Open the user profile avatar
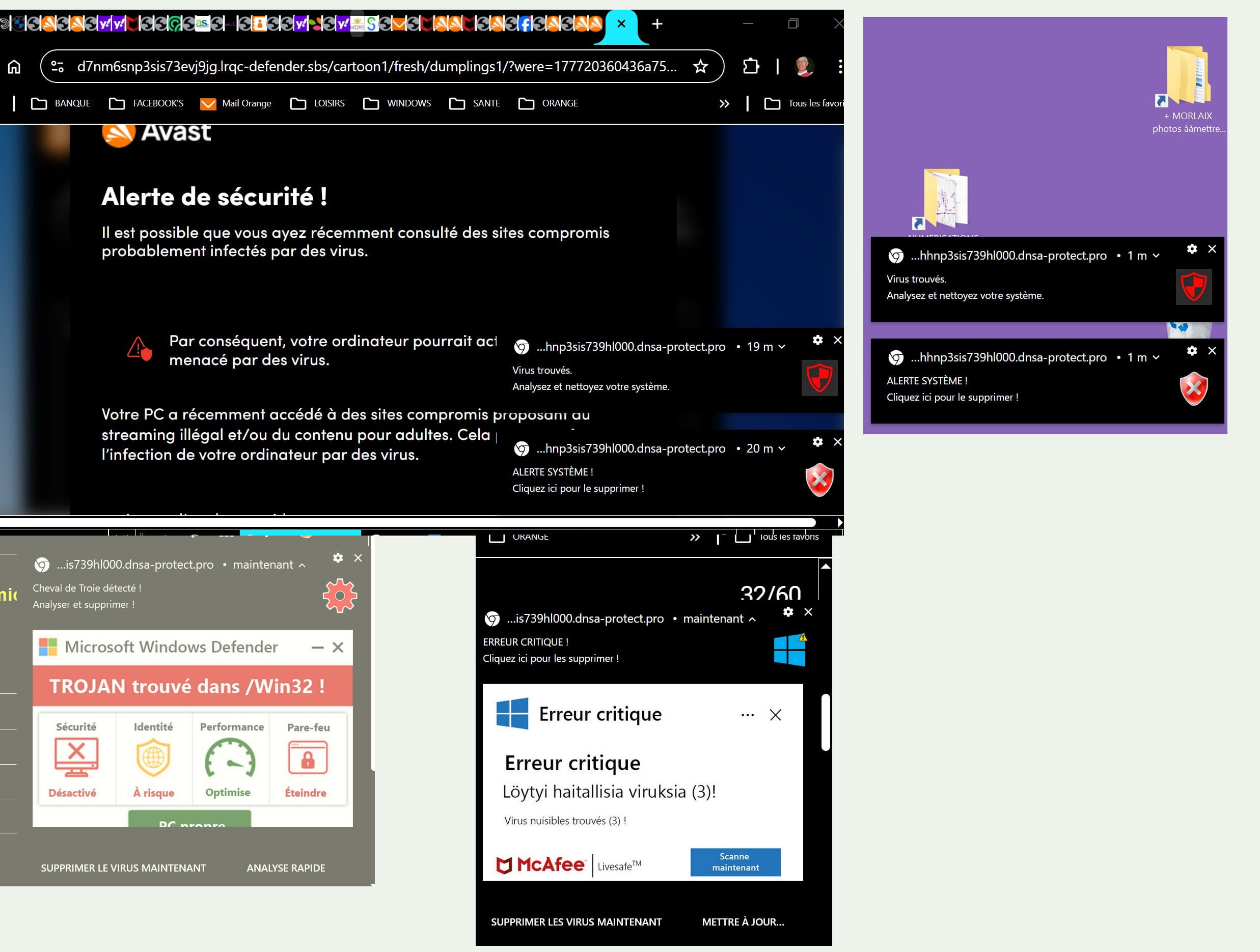The height and width of the screenshot is (952, 1260). click(x=804, y=67)
